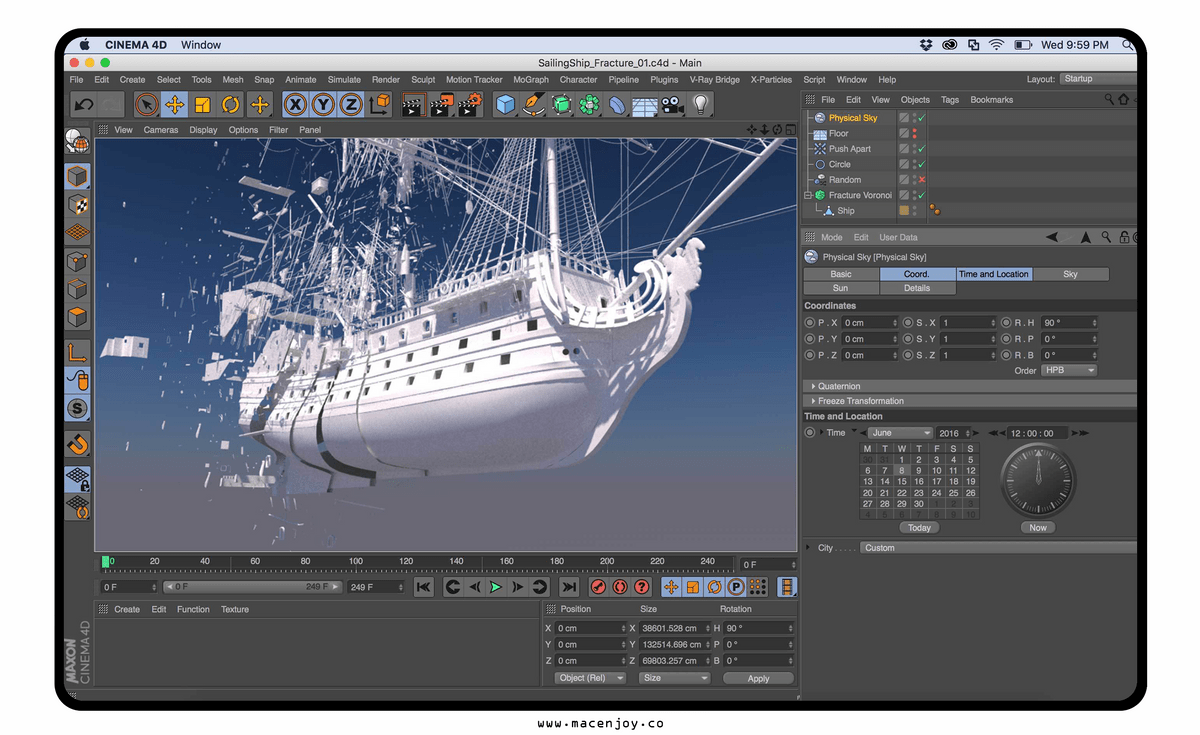Switch the coordinate system icon
This screenshot has width=1200, height=735.
(x=380, y=104)
